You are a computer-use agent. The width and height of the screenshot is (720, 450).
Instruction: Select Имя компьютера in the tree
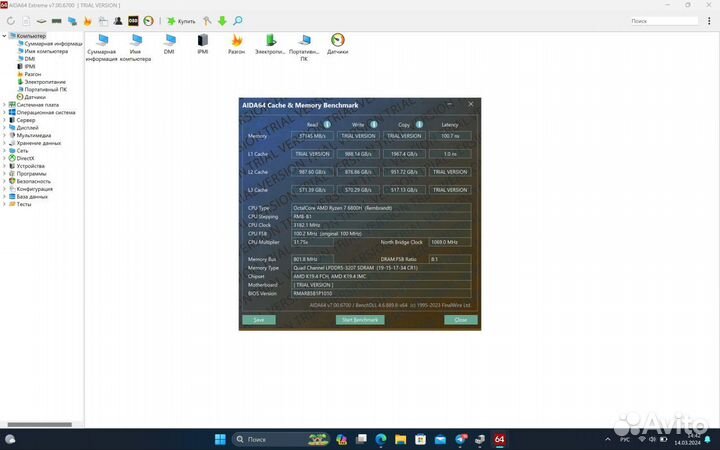tap(43, 51)
